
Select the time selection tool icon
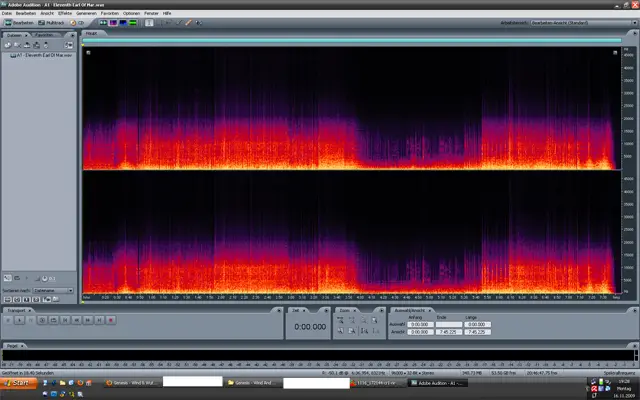(148, 22)
